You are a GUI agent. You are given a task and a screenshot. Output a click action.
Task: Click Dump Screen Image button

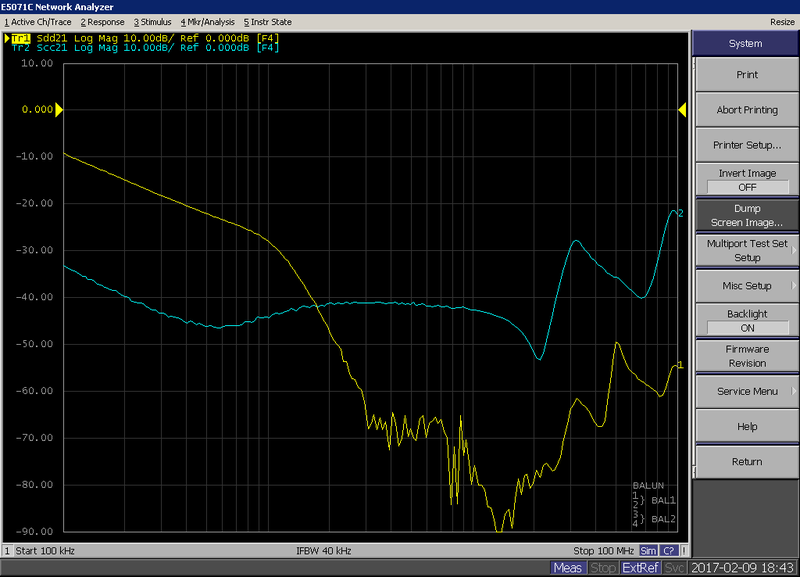tap(746, 215)
